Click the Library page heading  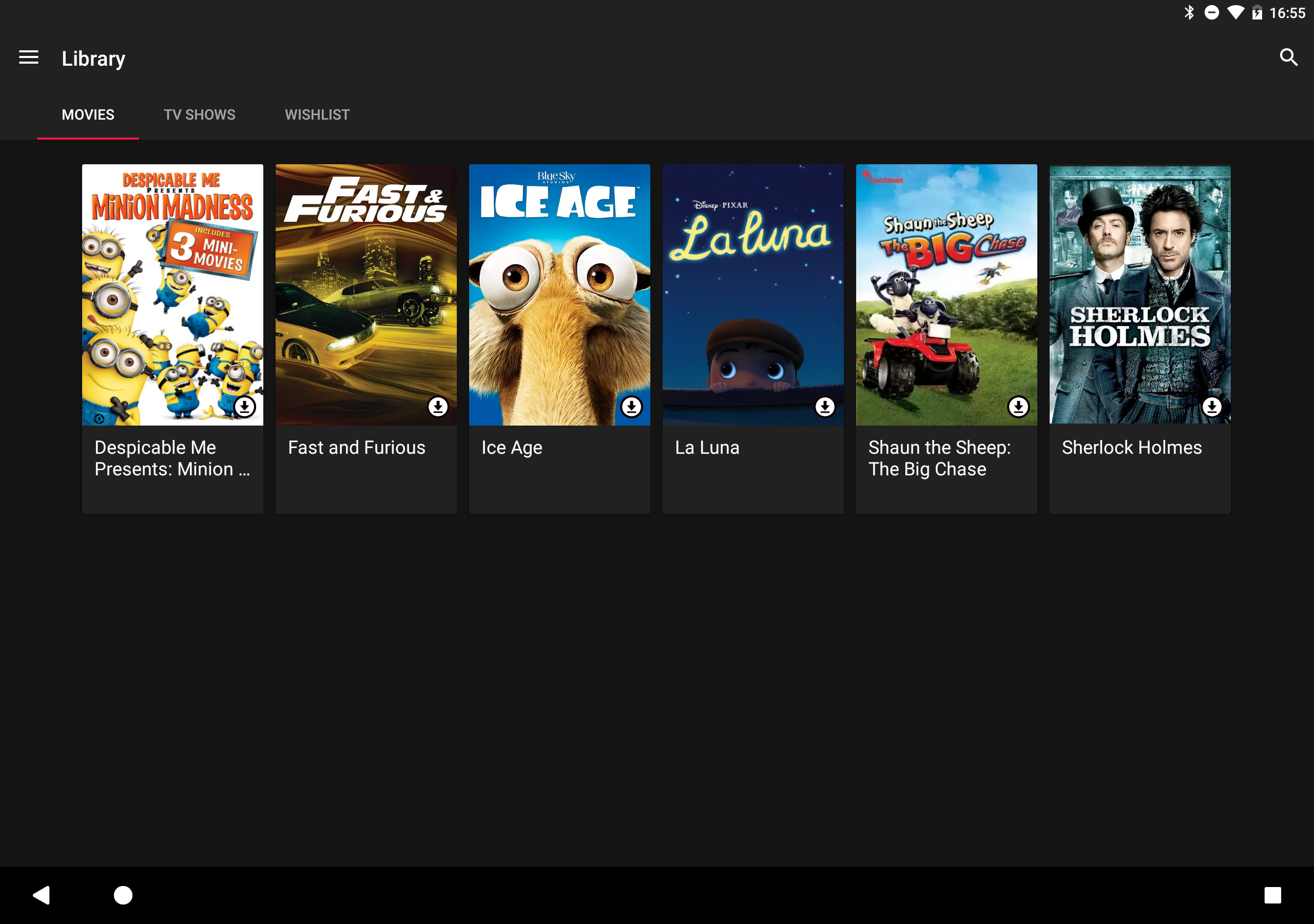pos(93,59)
